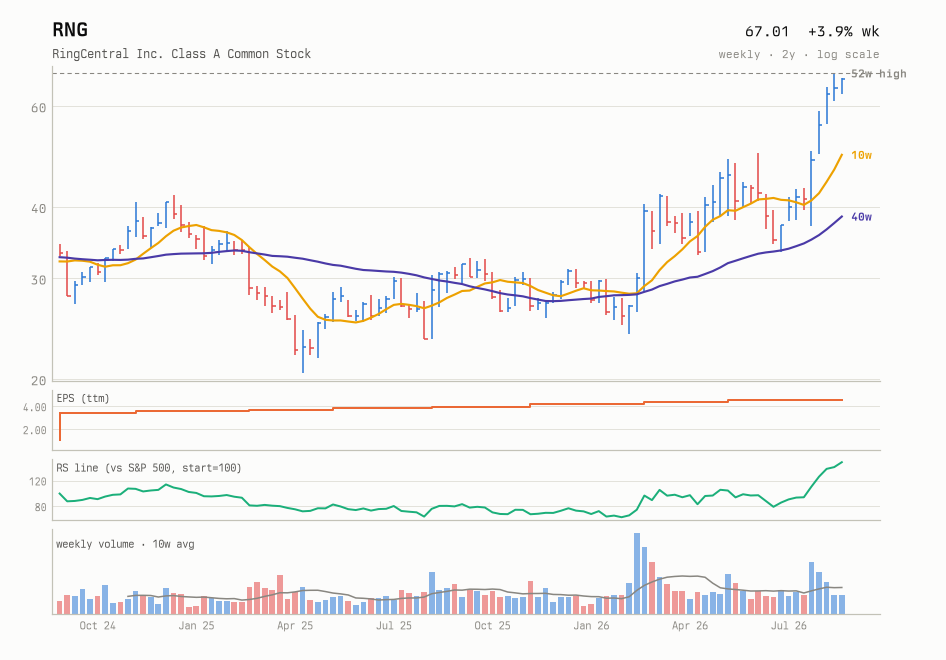Click the end of the green RS line
Image resolution: width=946 pixels, height=660 pixels.
point(842,462)
